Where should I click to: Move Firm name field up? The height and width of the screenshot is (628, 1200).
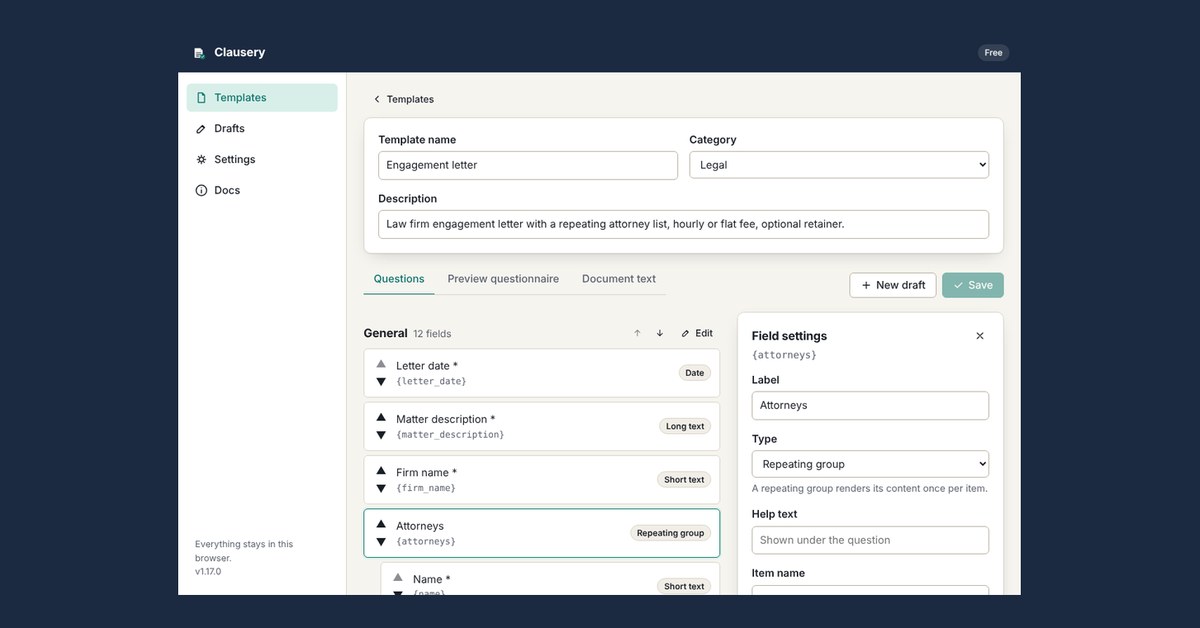coord(381,470)
